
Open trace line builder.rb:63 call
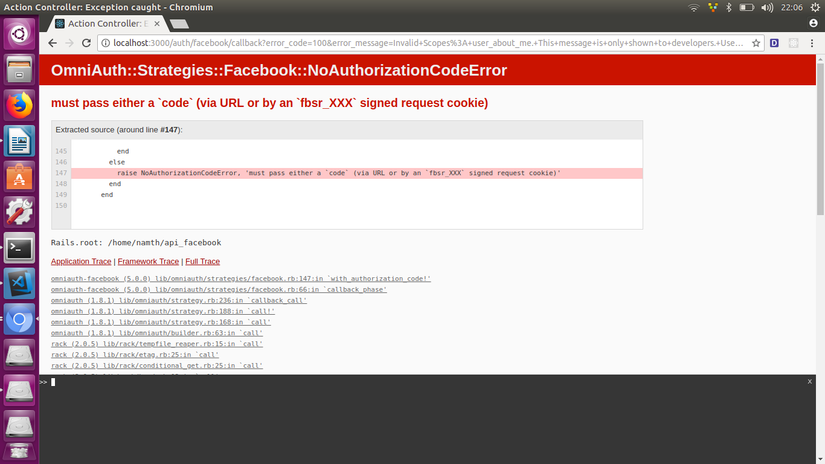(x=157, y=333)
